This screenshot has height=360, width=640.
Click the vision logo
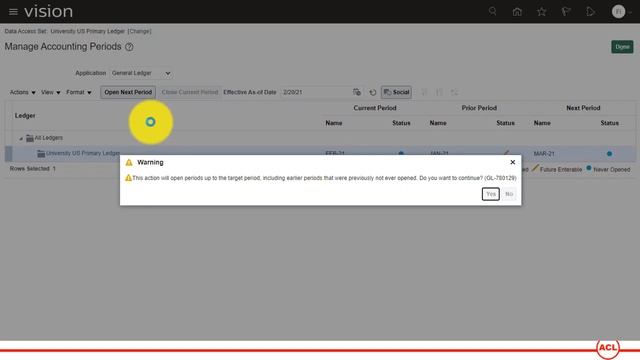click(x=49, y=11)
